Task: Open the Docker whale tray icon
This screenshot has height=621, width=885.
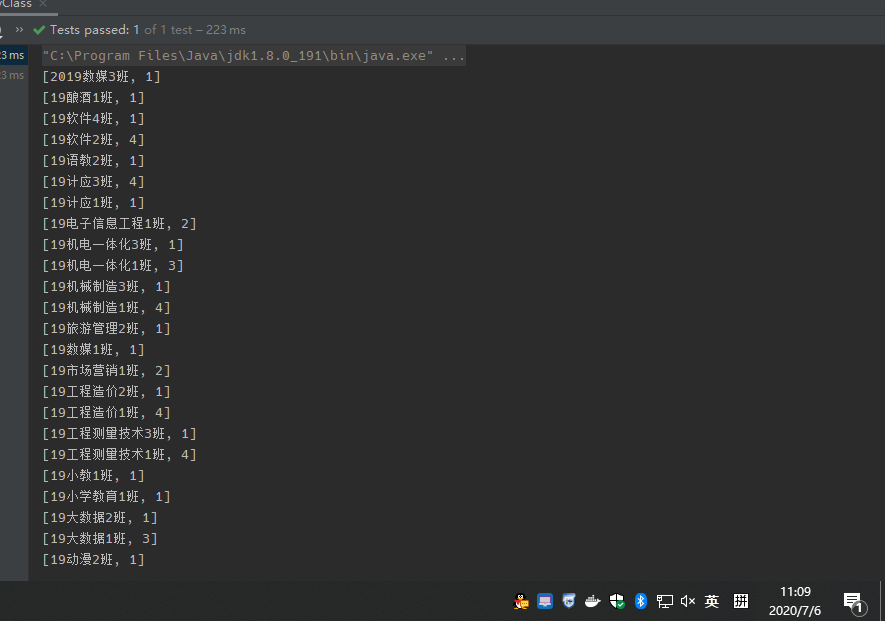Action: [592, 601]
